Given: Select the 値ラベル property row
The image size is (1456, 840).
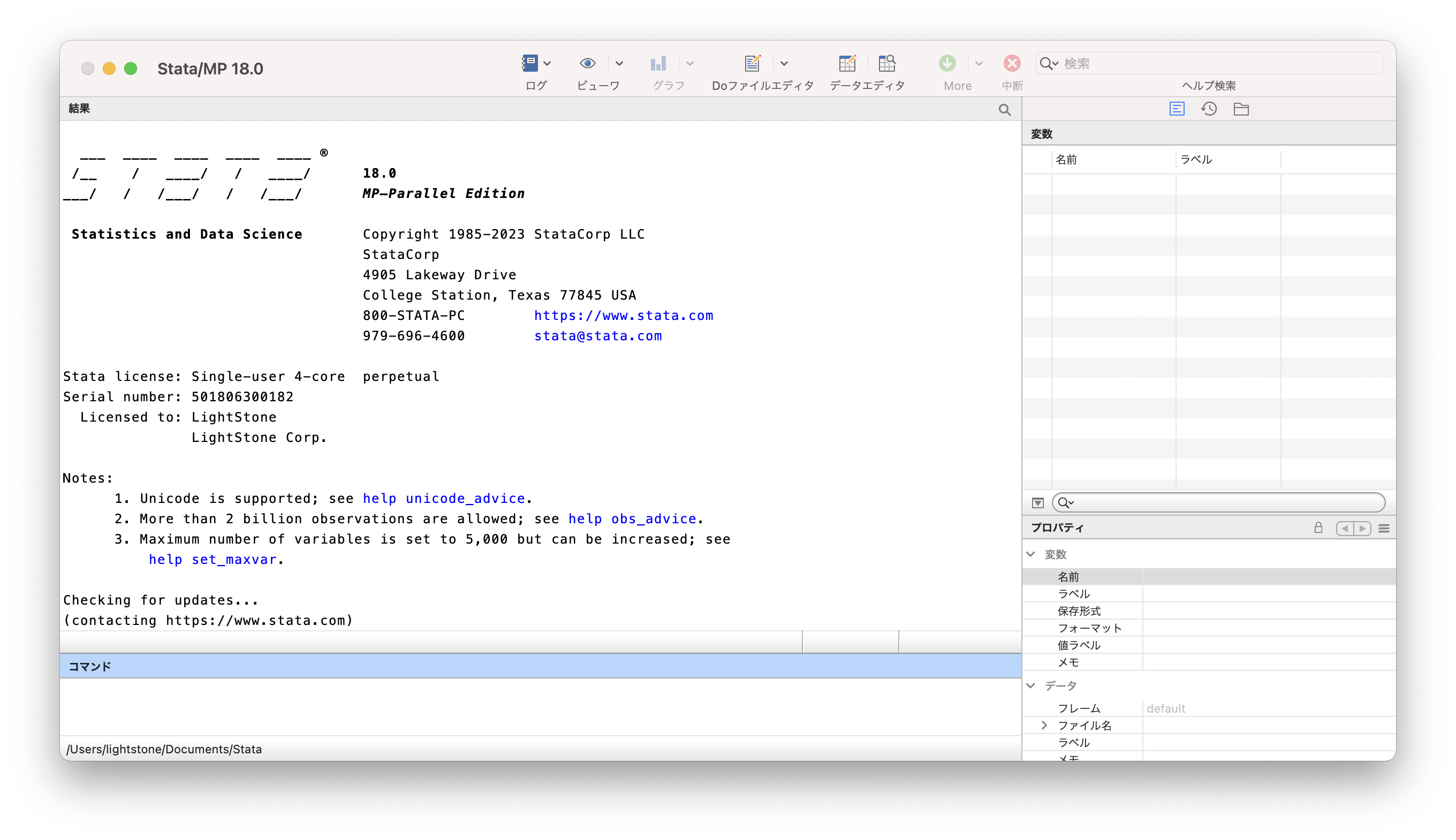Looking at the screenshot, I should [x=1209, y=645].
